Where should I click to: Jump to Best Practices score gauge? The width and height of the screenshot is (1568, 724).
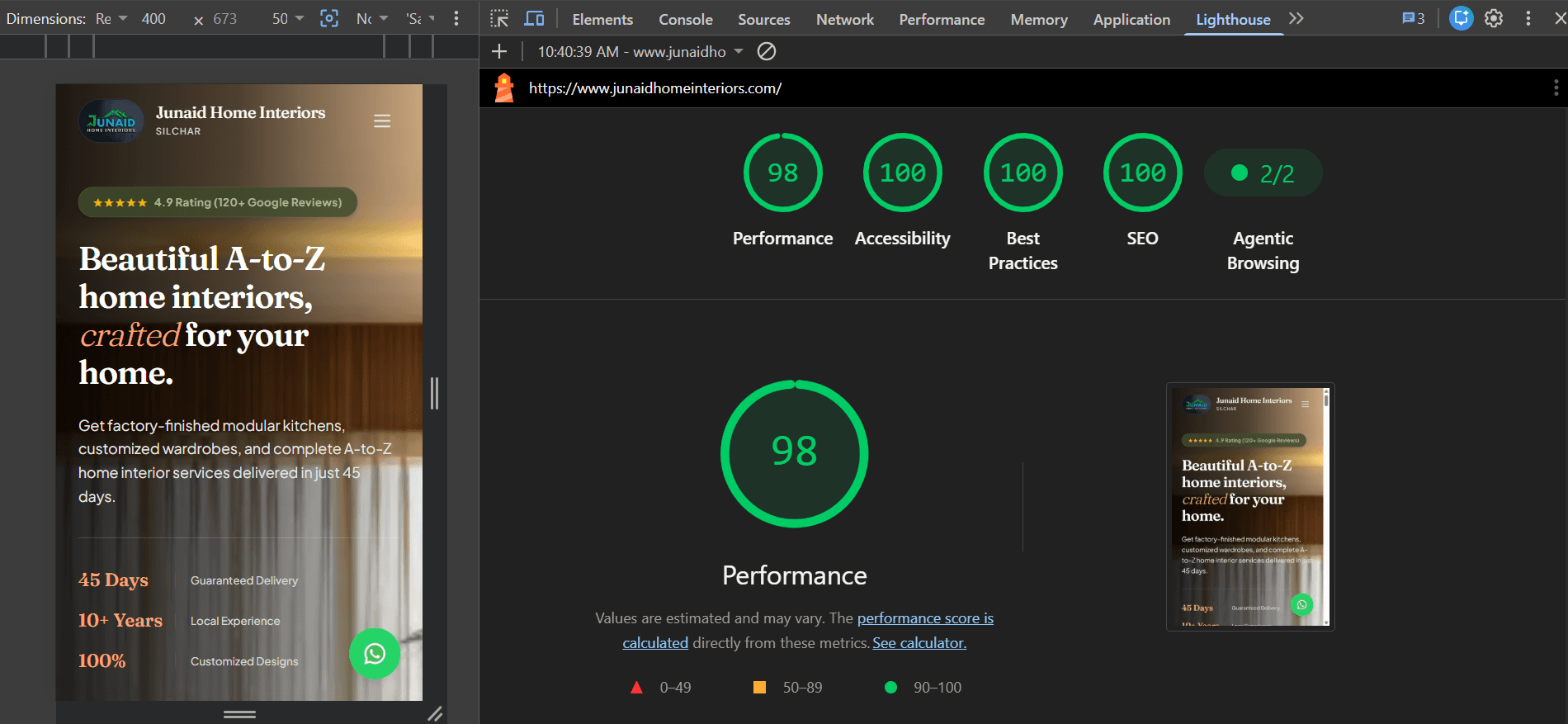tap(1023, 173)
